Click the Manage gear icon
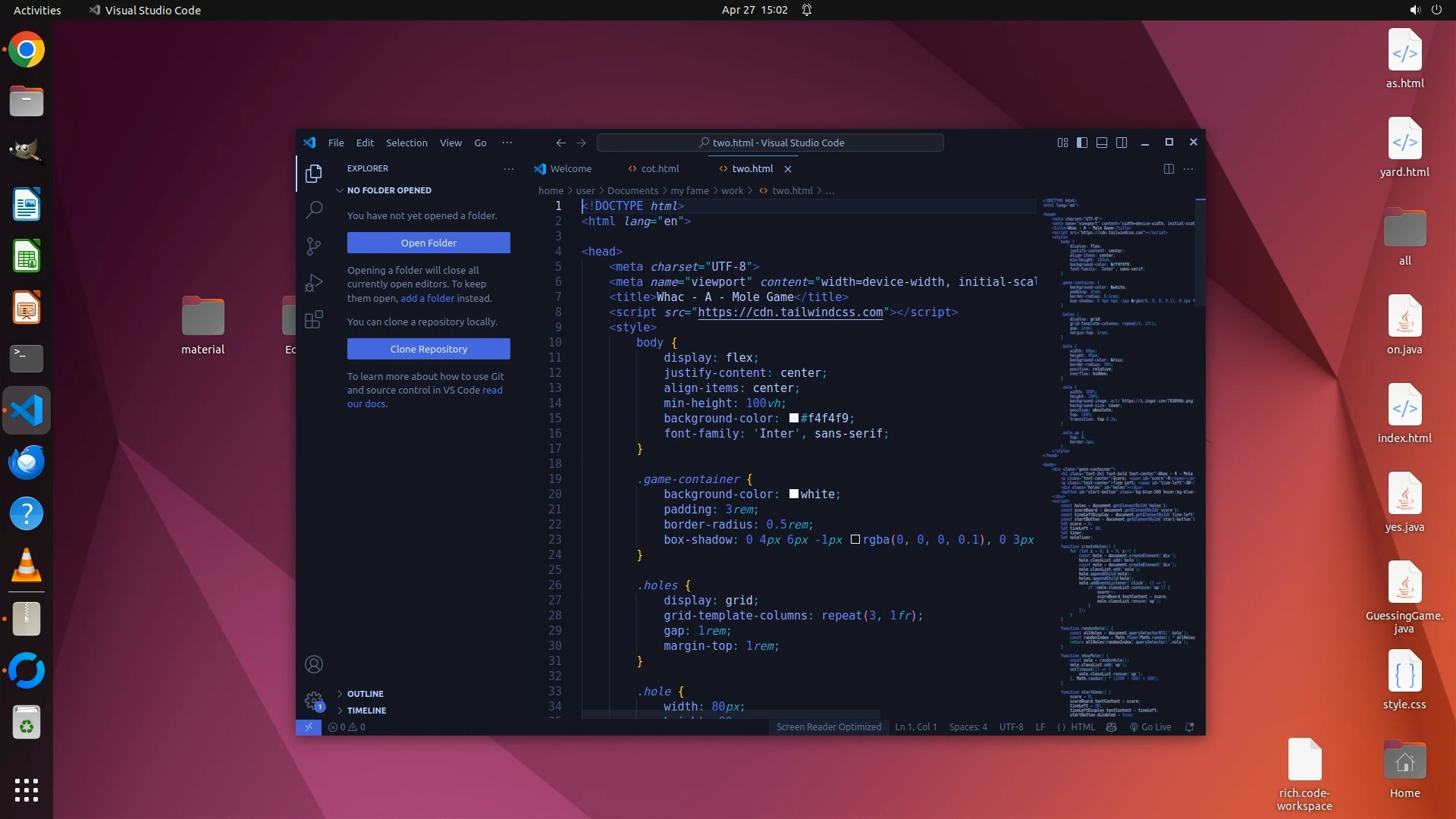Viewport: 1456px width, 819px height. [313, 700]
